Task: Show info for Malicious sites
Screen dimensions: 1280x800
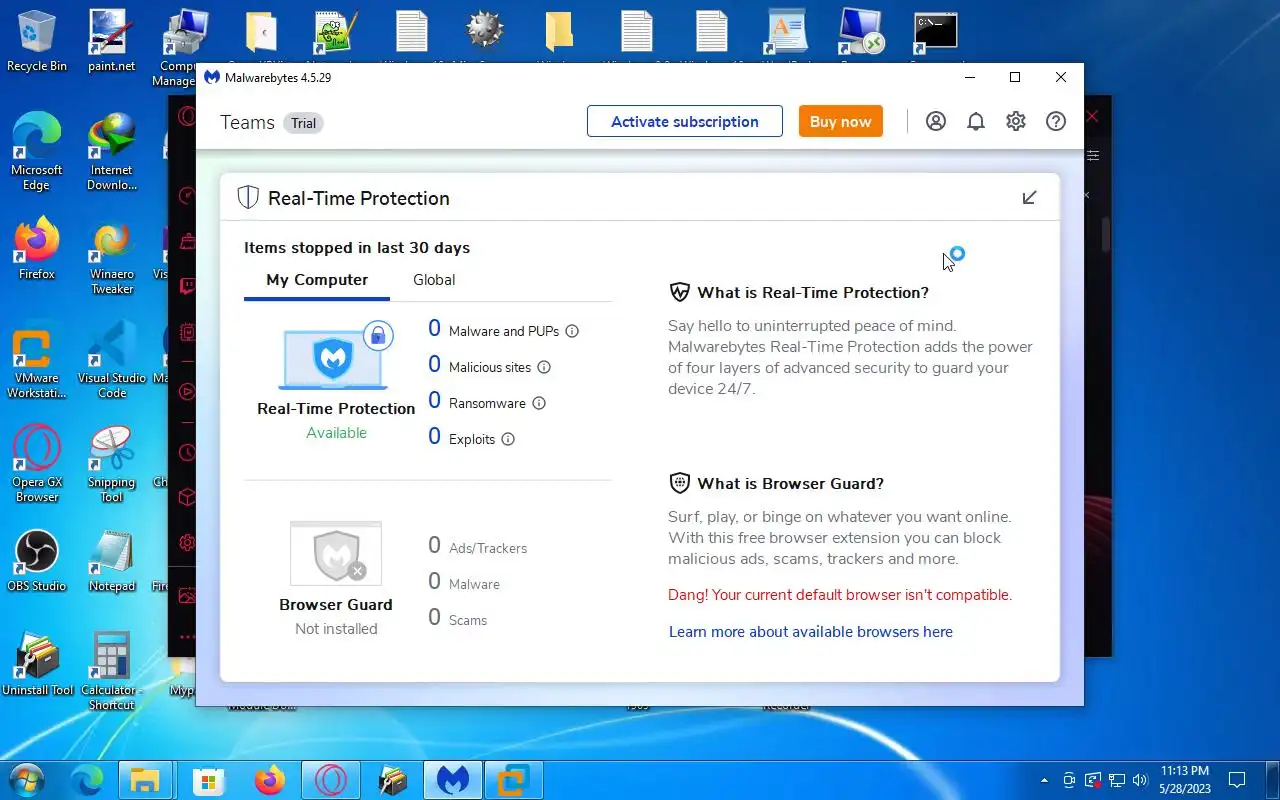Action: click(544, 367)
